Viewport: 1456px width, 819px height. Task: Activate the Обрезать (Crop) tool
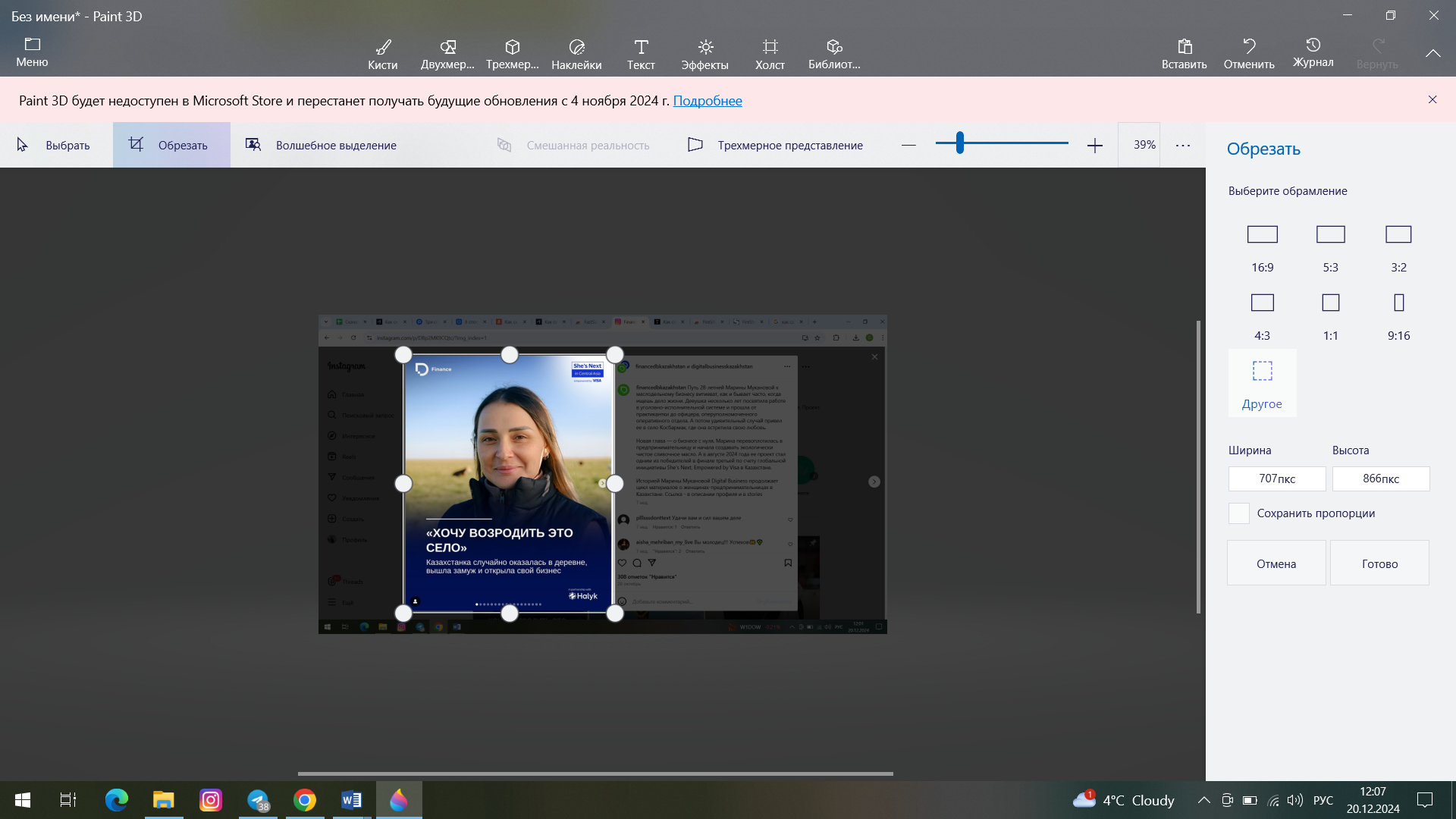pos(171,145)
